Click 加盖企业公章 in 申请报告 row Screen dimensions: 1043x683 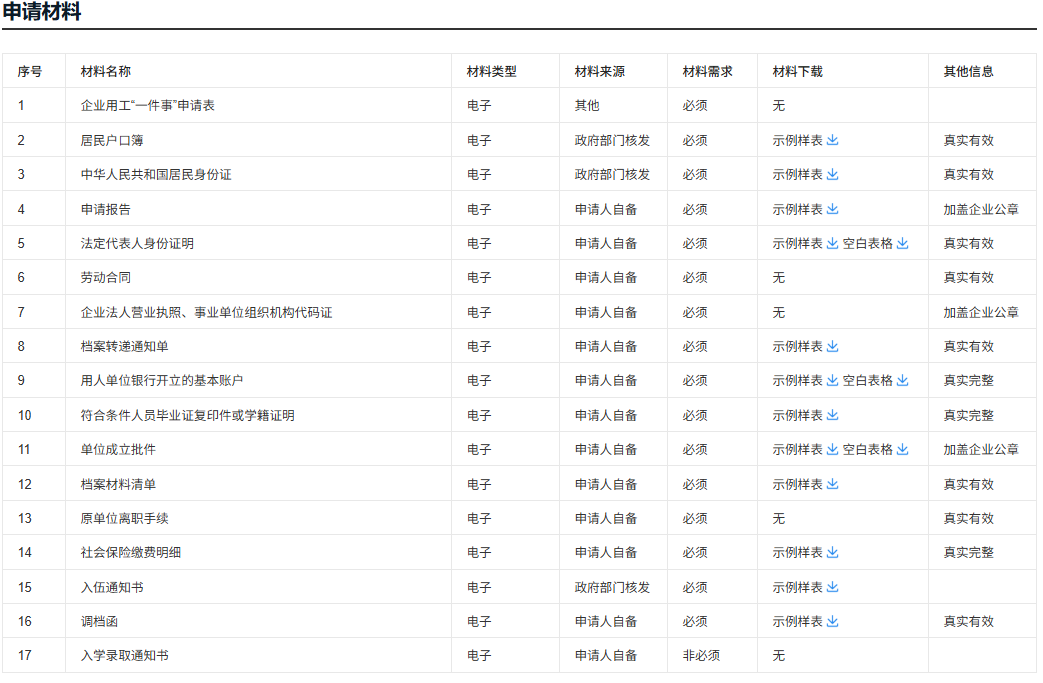981,209
